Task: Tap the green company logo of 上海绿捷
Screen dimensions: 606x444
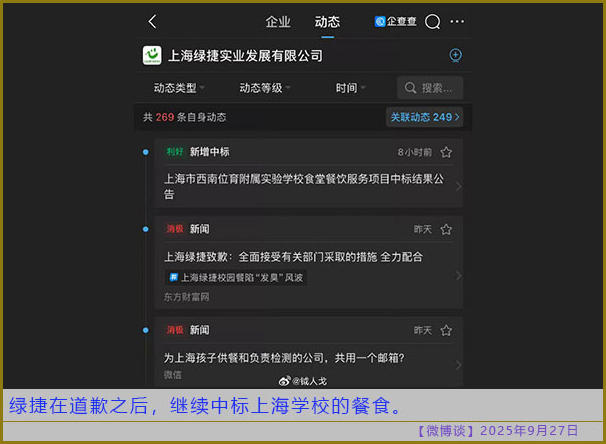Action: (x=152, y=56)
